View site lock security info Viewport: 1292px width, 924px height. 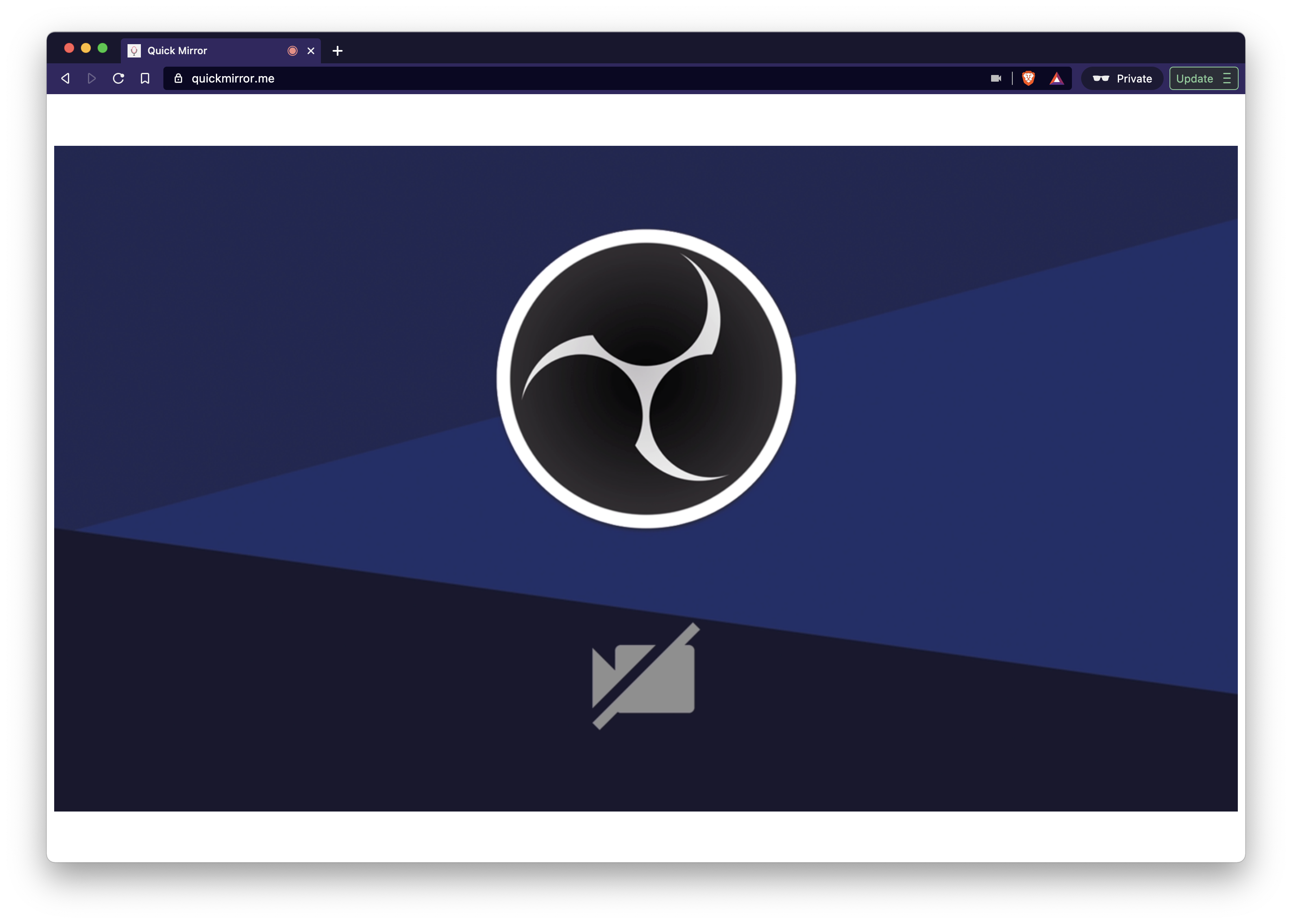178,78
